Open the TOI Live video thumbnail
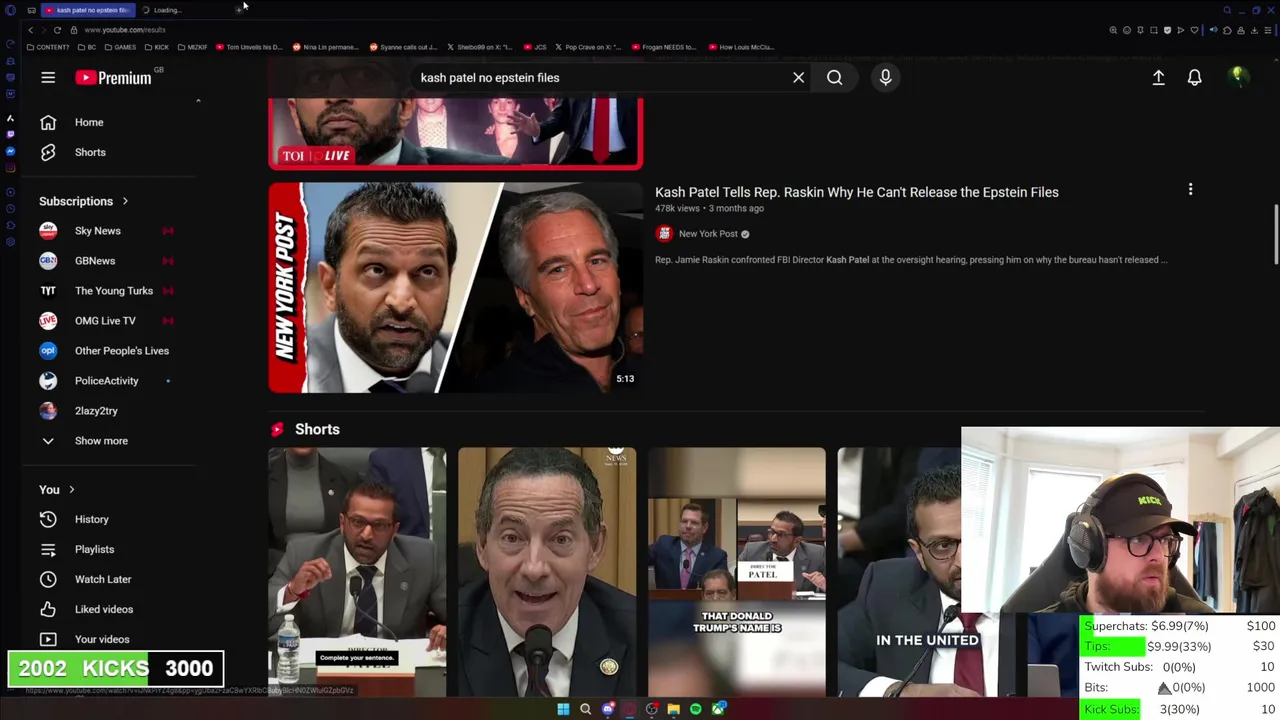 click(x=455, y=133)
